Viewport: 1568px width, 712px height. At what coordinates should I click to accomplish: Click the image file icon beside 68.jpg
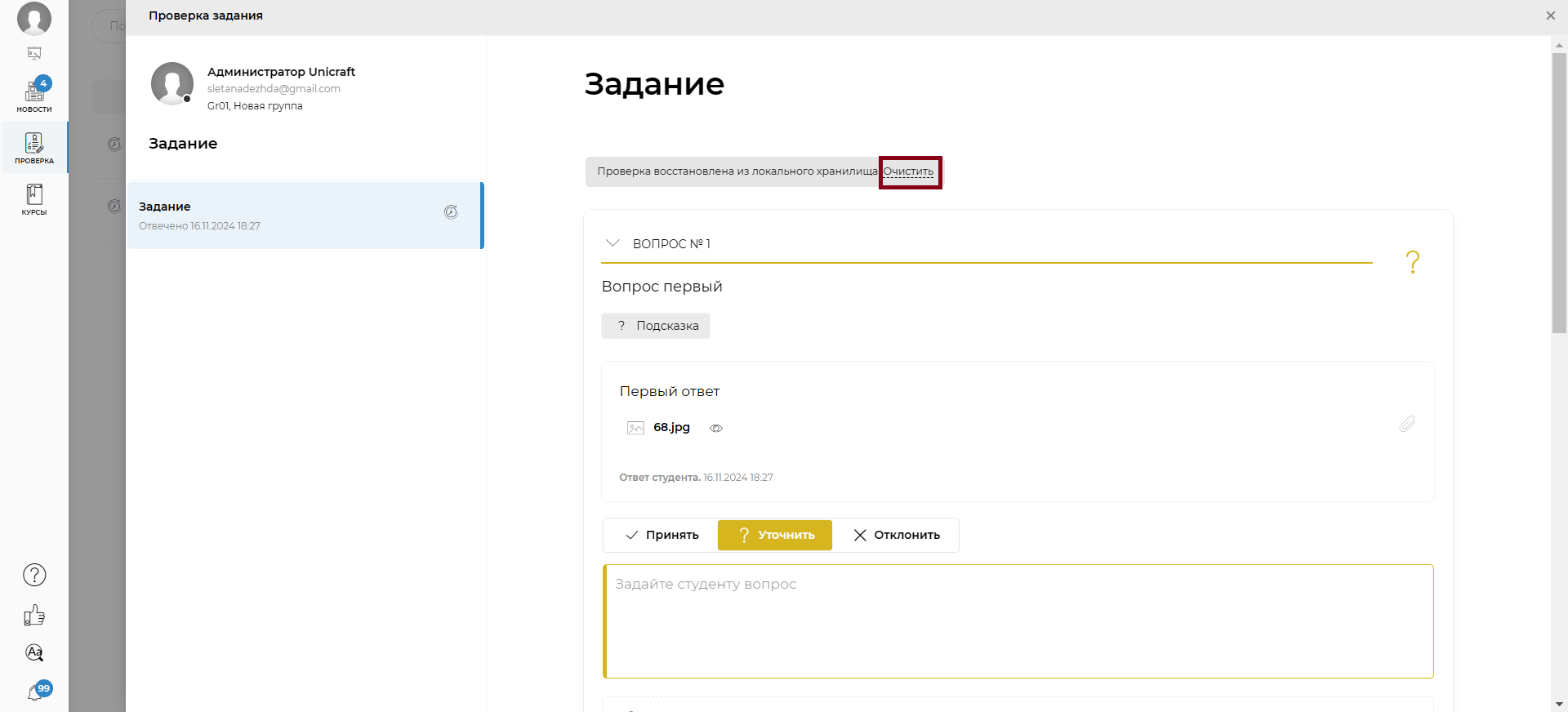[x=635, y=428]
